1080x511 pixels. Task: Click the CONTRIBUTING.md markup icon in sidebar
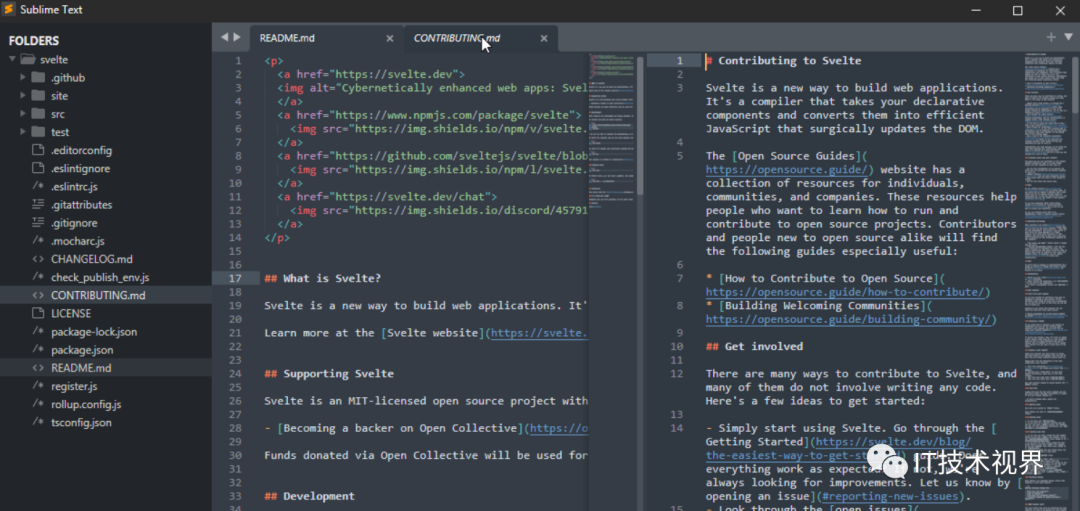coord(38,295)
